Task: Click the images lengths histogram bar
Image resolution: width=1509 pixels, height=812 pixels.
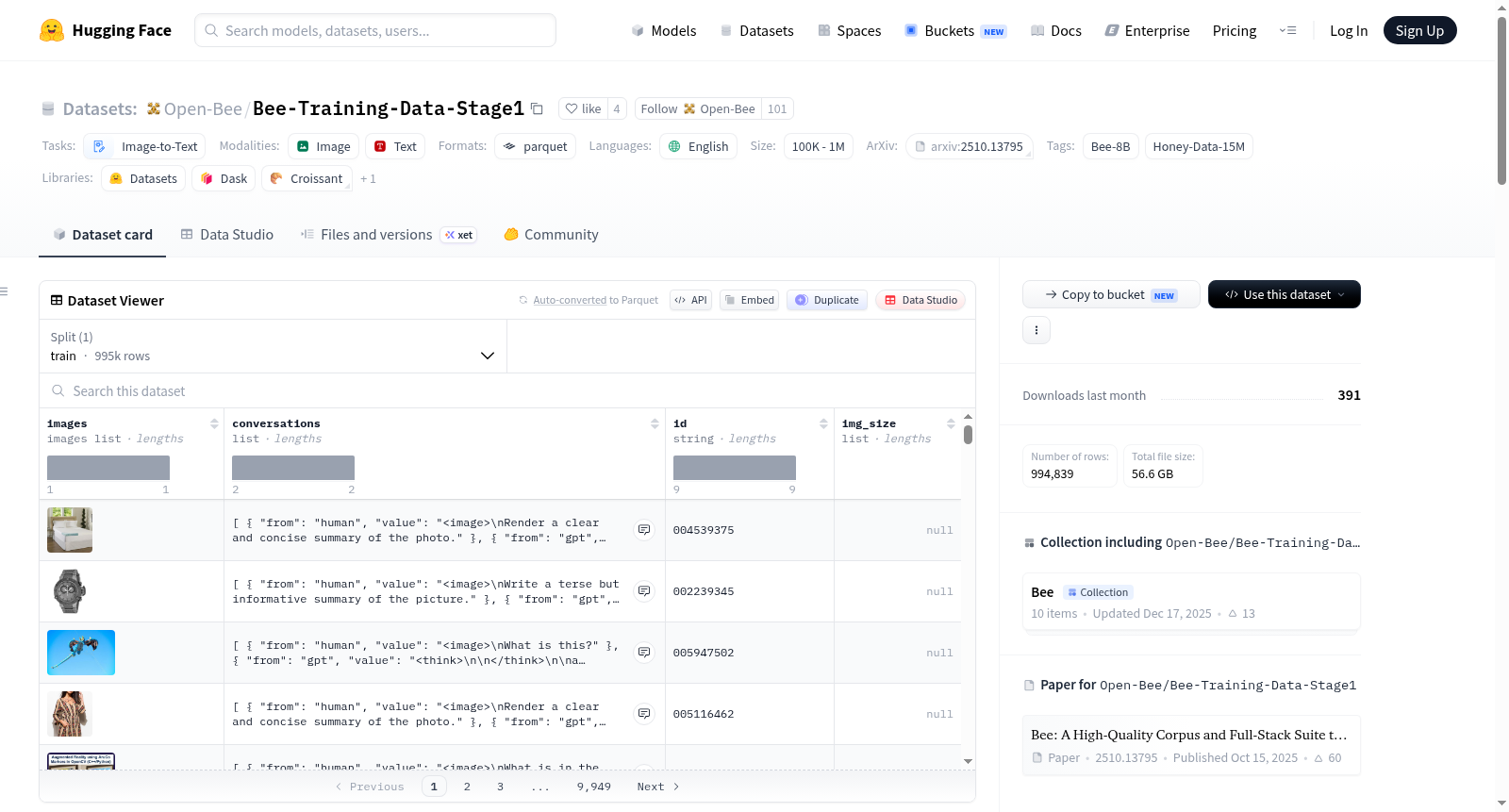Action: (108, 468)
